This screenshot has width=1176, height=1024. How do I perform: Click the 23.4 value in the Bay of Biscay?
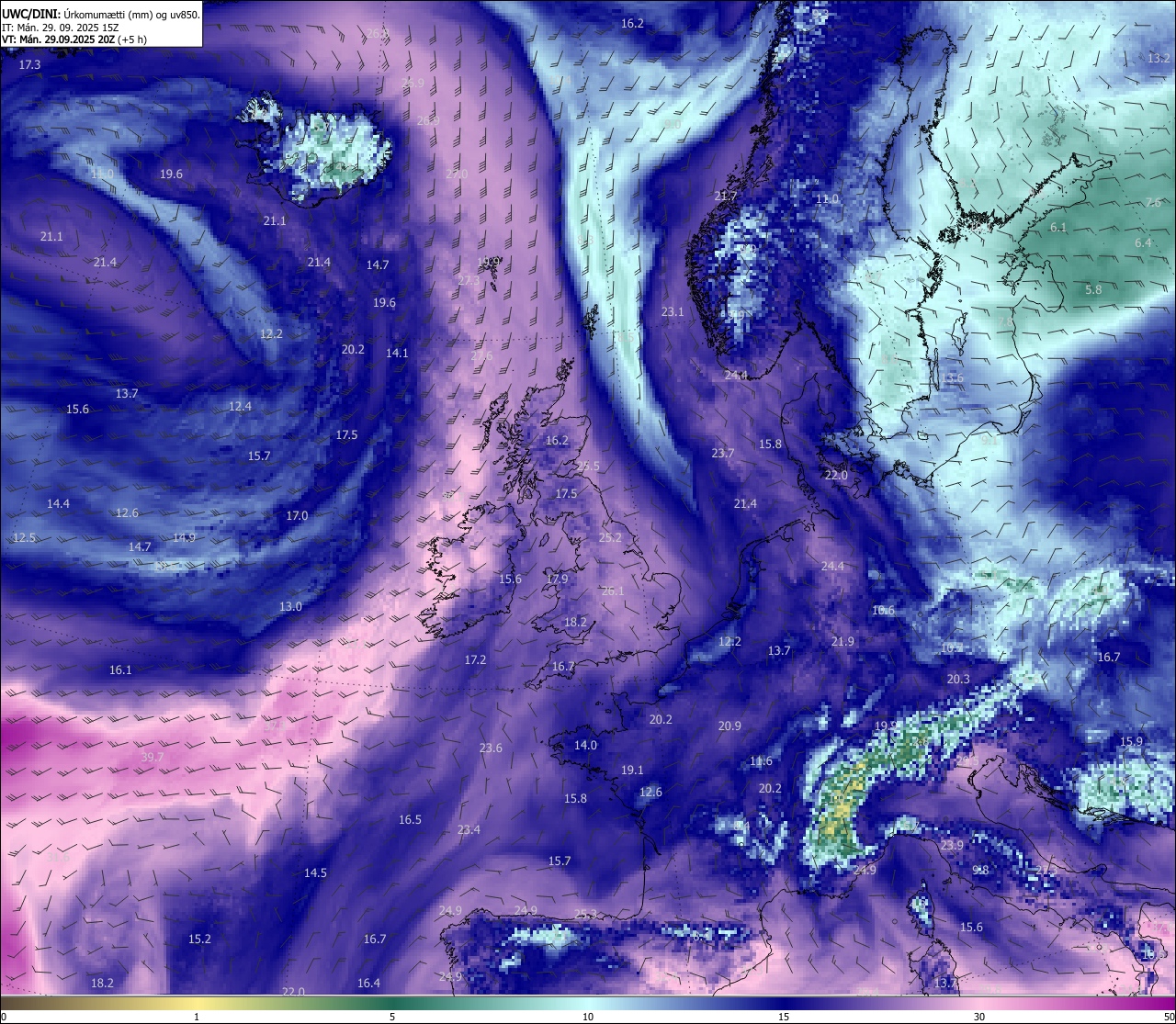click(x=469, y=830)
